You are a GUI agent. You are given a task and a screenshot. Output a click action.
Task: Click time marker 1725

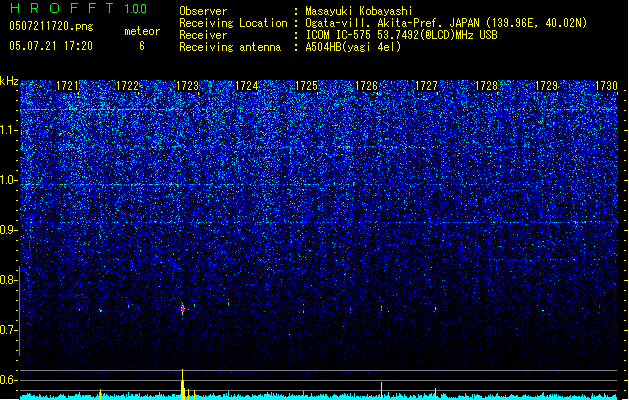[306, 86]
